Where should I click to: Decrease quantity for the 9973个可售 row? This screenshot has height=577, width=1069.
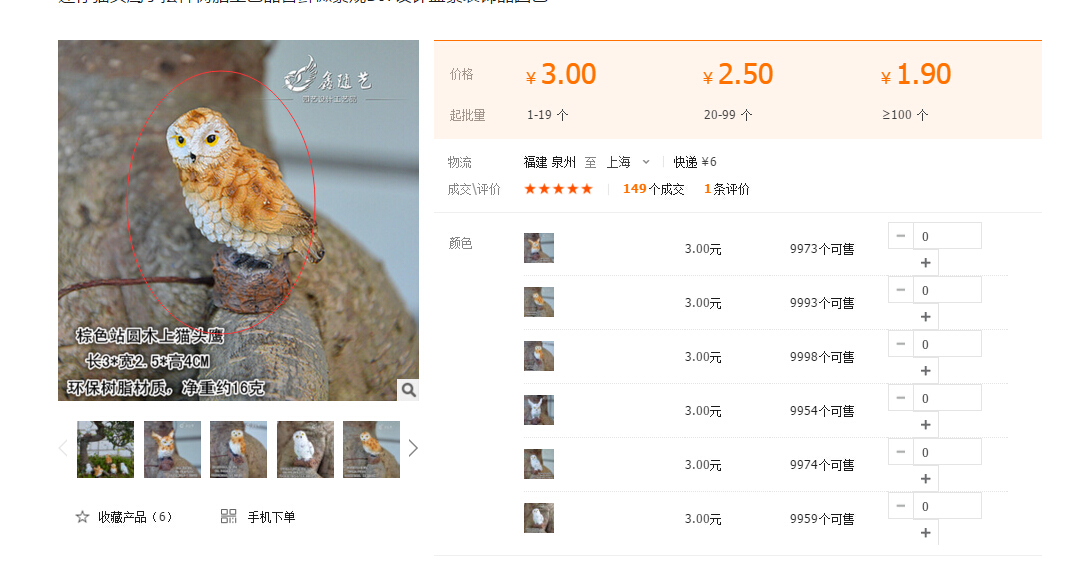901,236
